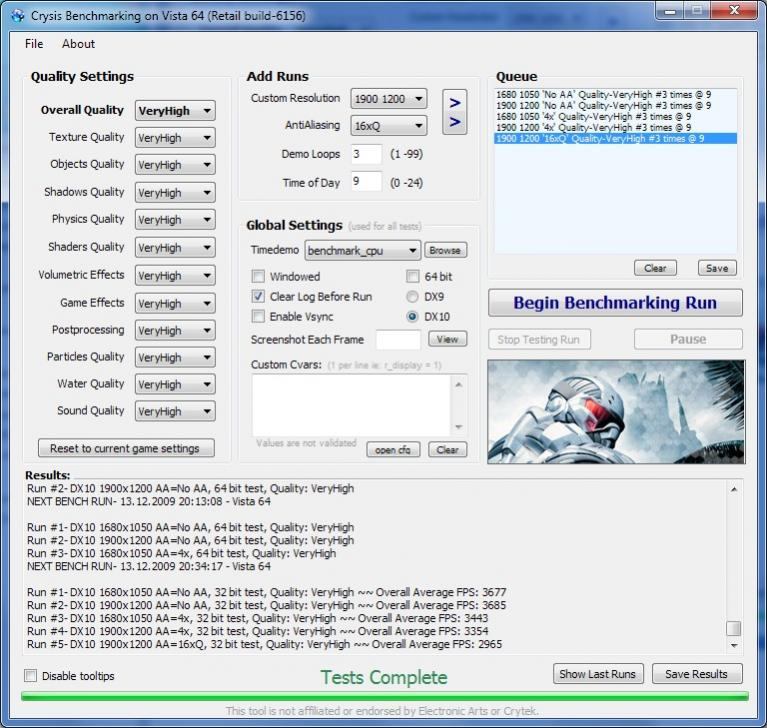Open the Timedemo benchmark_cpu dropdown
This screenshot has width=767, height=728.
[362, 250]
